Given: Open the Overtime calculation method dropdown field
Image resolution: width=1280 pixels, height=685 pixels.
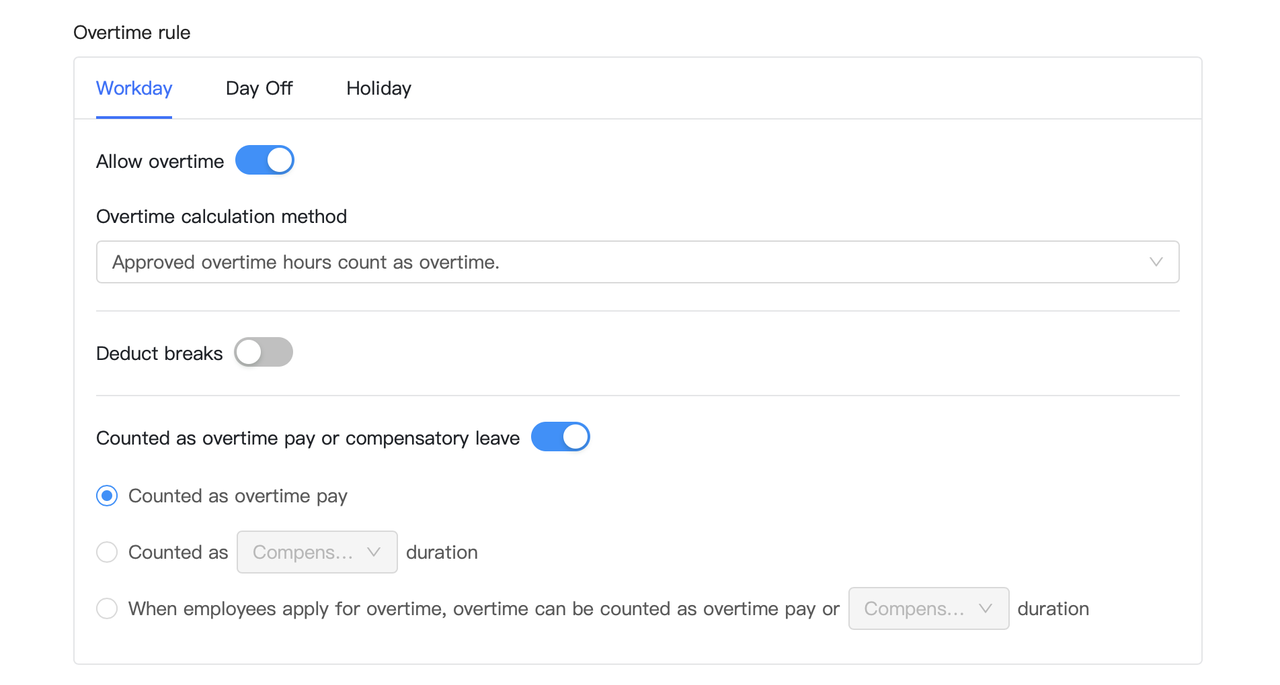Looking at the screenshot, I should (x=620, y=262).
